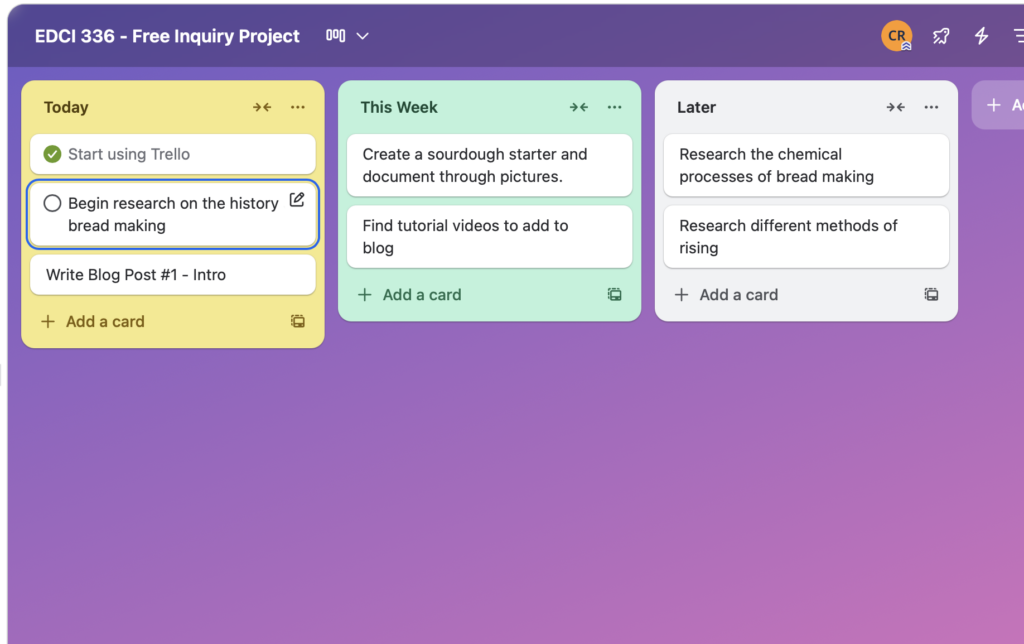Open the CR member avatar
This screenshot has width=1024, height=644.
(896, 36)
